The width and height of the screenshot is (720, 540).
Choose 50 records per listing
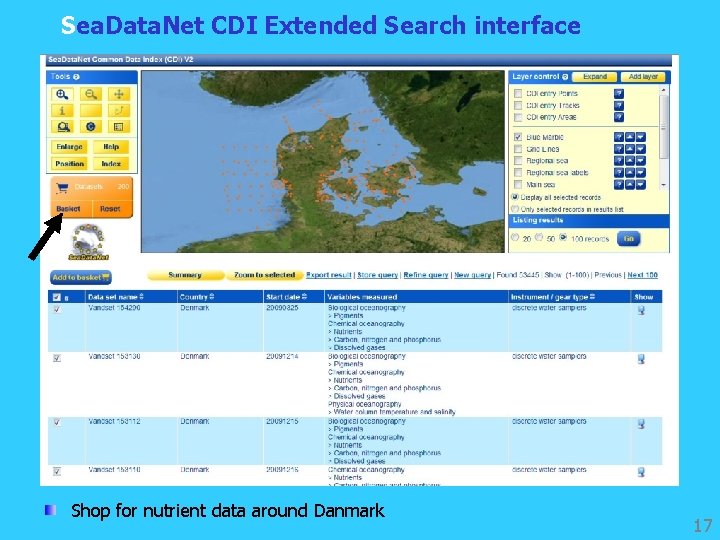[539, 237]
